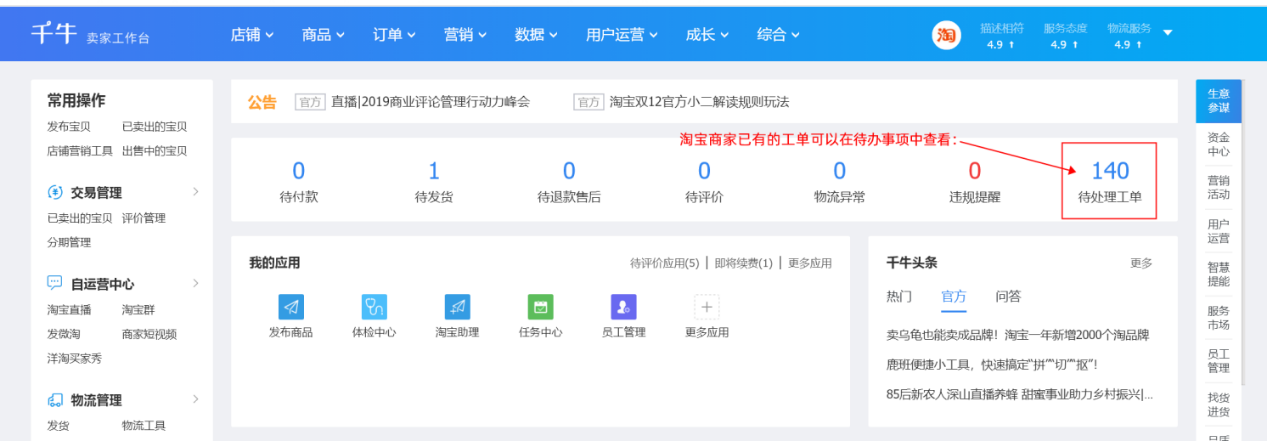Switch to the 问答 tab

1008,297
